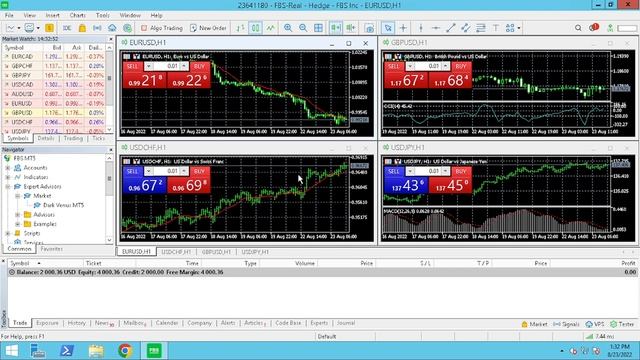Select the crosshair tool
This screenshot has height=360, width=640.
pyautogui.click(x=403, y=28)
